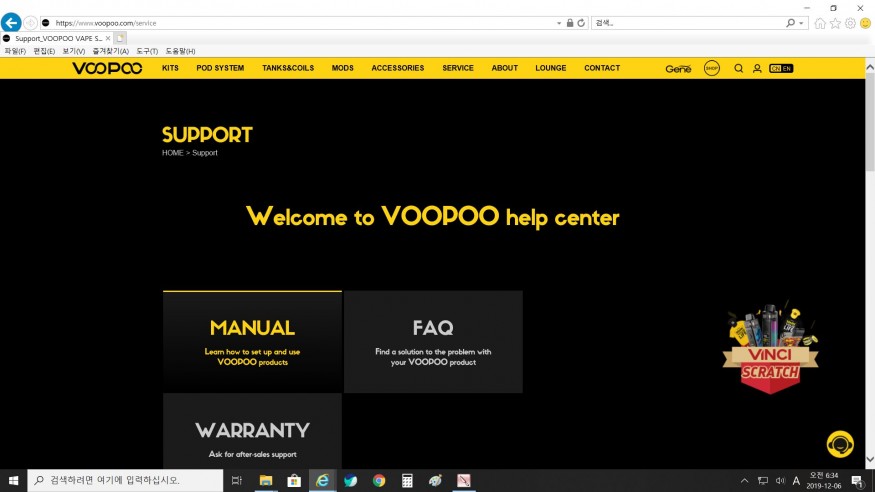The width and height of the screenshot is (875, 492).
Task: Switch to Internet Explorer taskbar icon
Action: (x=323, y=480)
